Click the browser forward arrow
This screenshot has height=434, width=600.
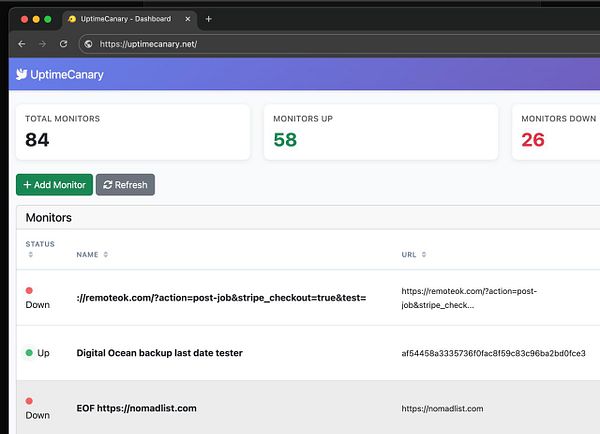[42, 44]
